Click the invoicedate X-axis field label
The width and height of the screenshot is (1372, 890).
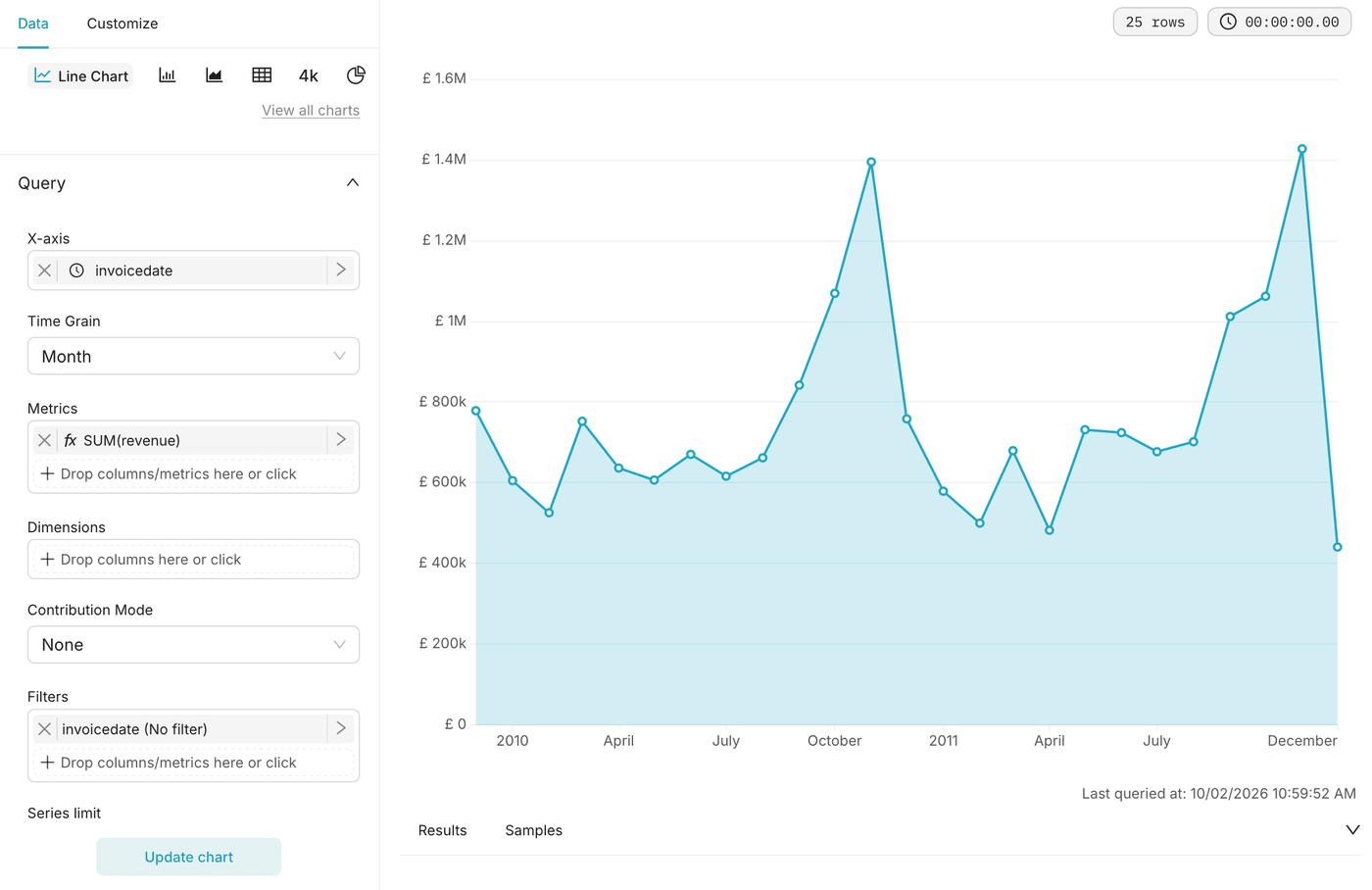(x=133, y=271)
